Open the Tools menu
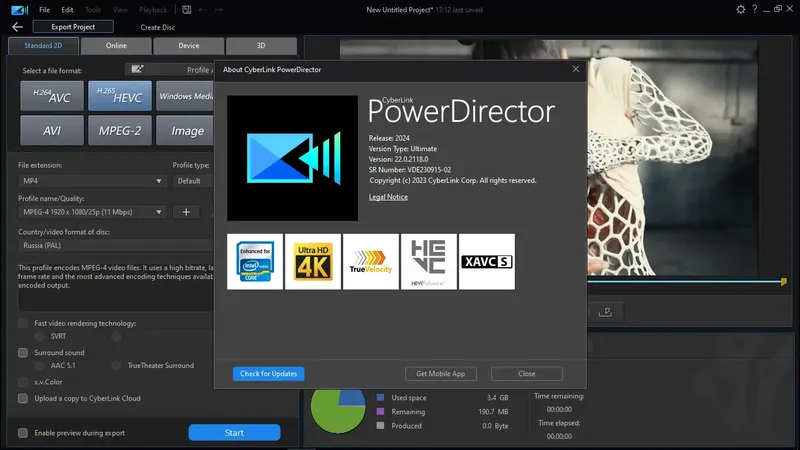This screenshot has height=450, width=800. (x=93, y=10)
